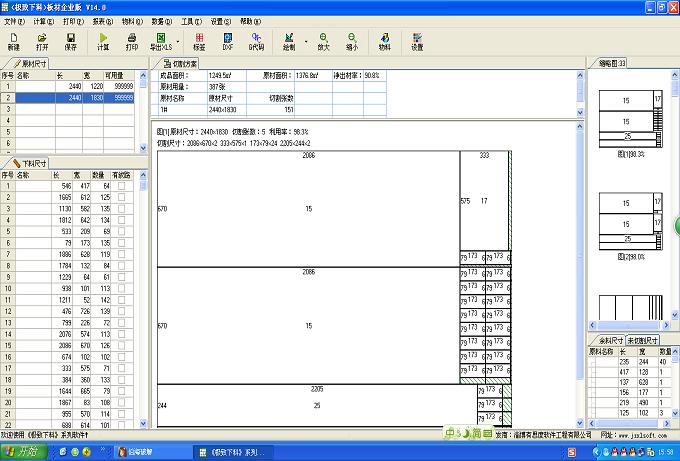Click 可用量 column header in 原材尺寸
Screen dimensions: 680x461
pyautogui.click(x=119, y=75)
